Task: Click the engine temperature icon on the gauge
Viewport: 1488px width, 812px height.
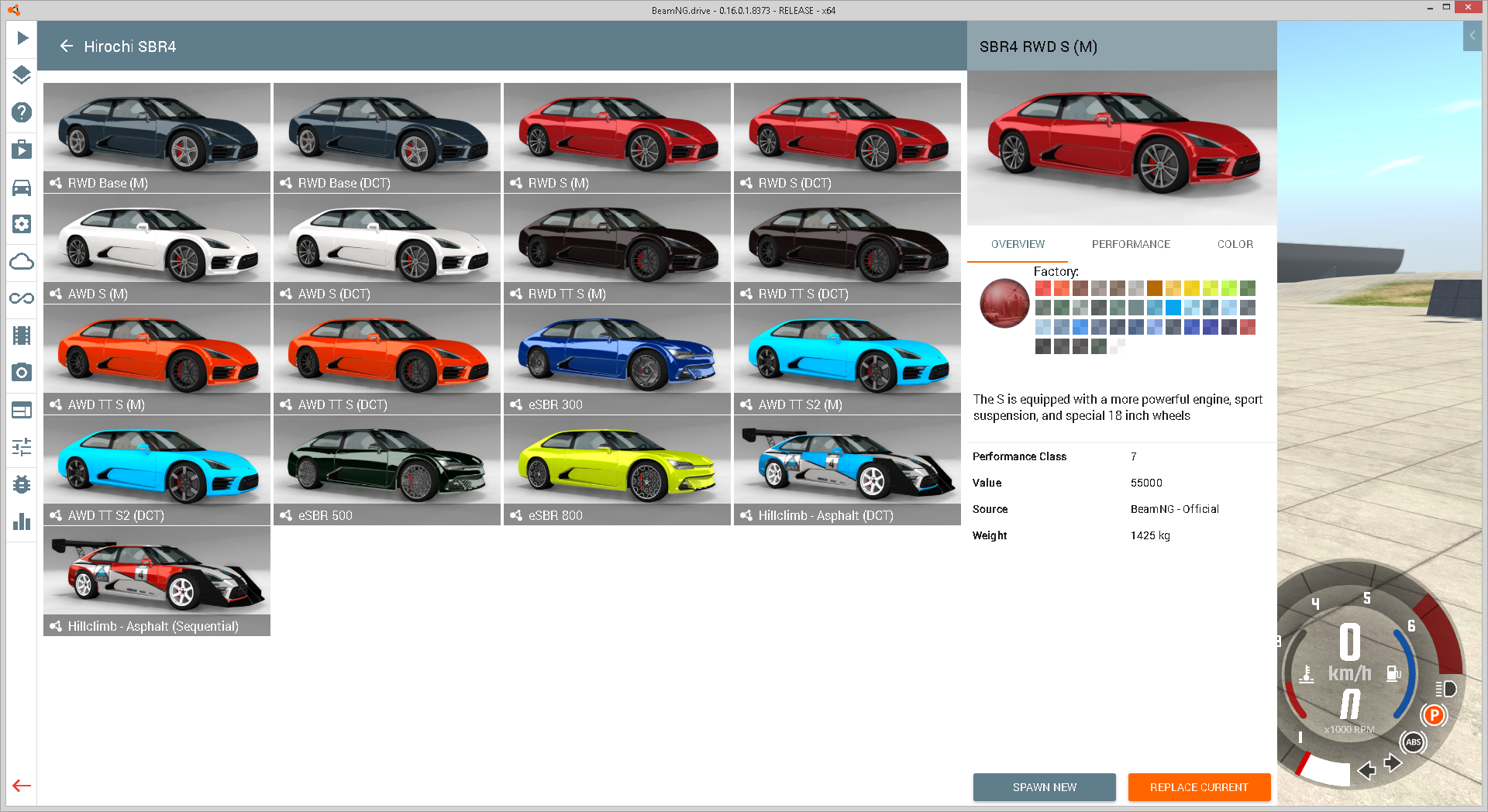Action: [1307, 673]
